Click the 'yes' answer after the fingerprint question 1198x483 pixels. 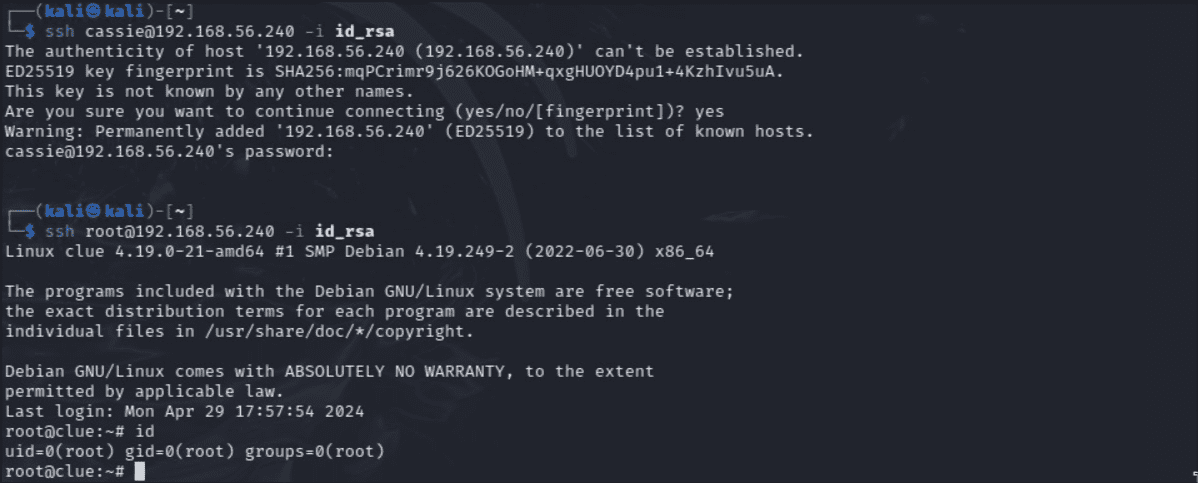pyautogui.click(x=709, y=112)
